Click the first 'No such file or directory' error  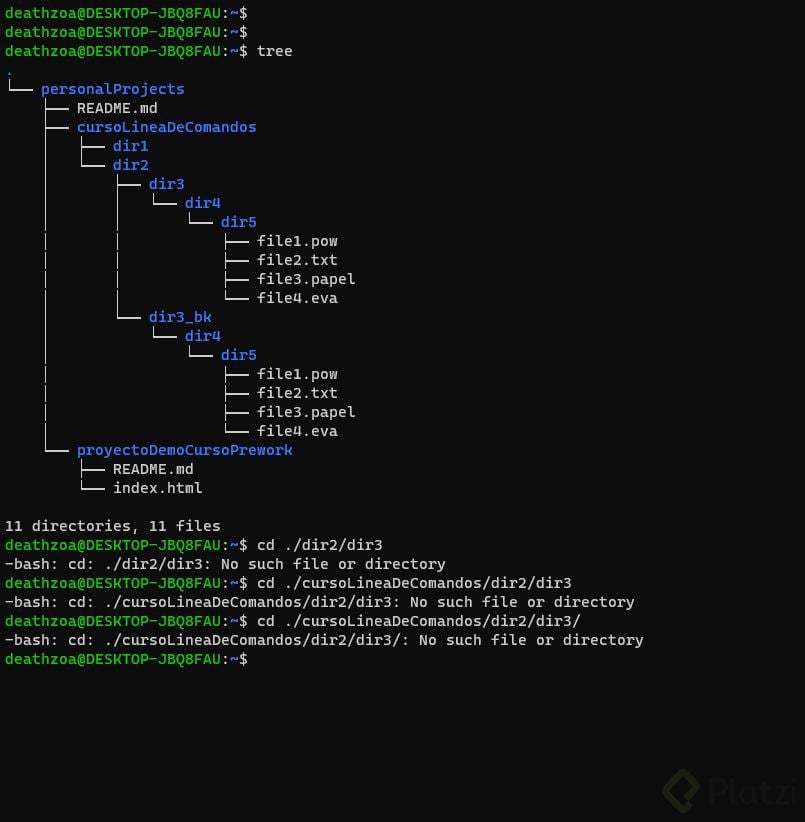[x=333, y=564]
